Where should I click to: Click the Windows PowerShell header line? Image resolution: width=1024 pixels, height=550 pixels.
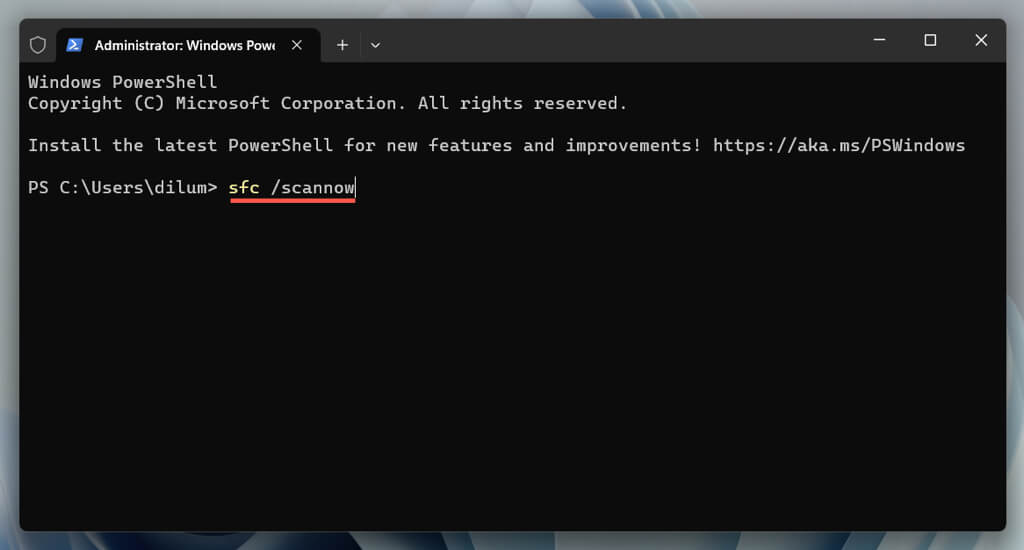pyautogui.click(x=122, y=82)
